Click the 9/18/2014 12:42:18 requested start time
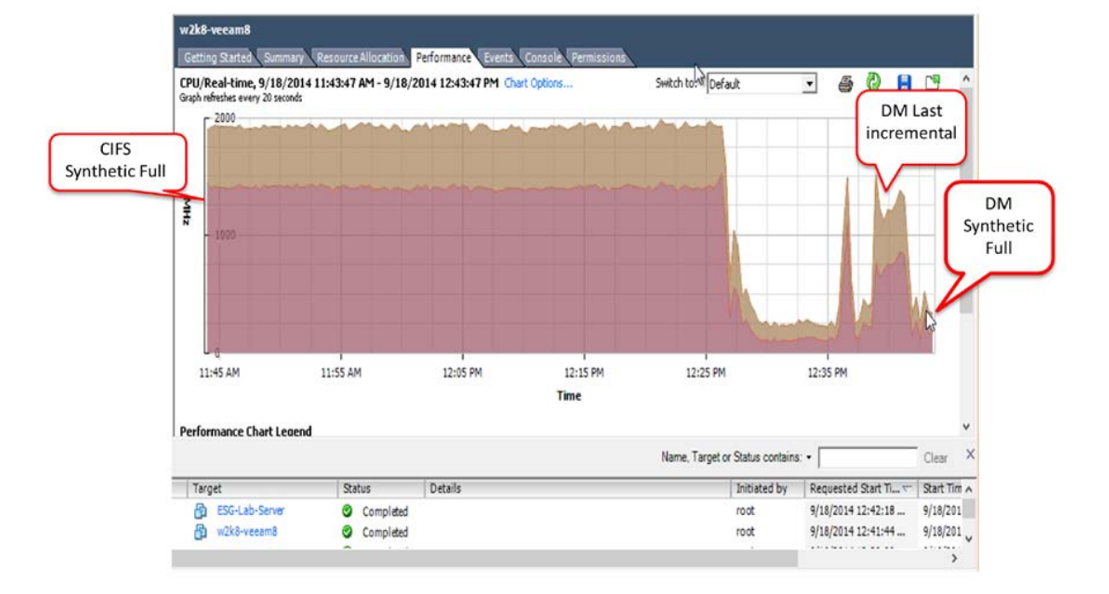This screenshot has width=1109, height=594. (x=857, y=511)
